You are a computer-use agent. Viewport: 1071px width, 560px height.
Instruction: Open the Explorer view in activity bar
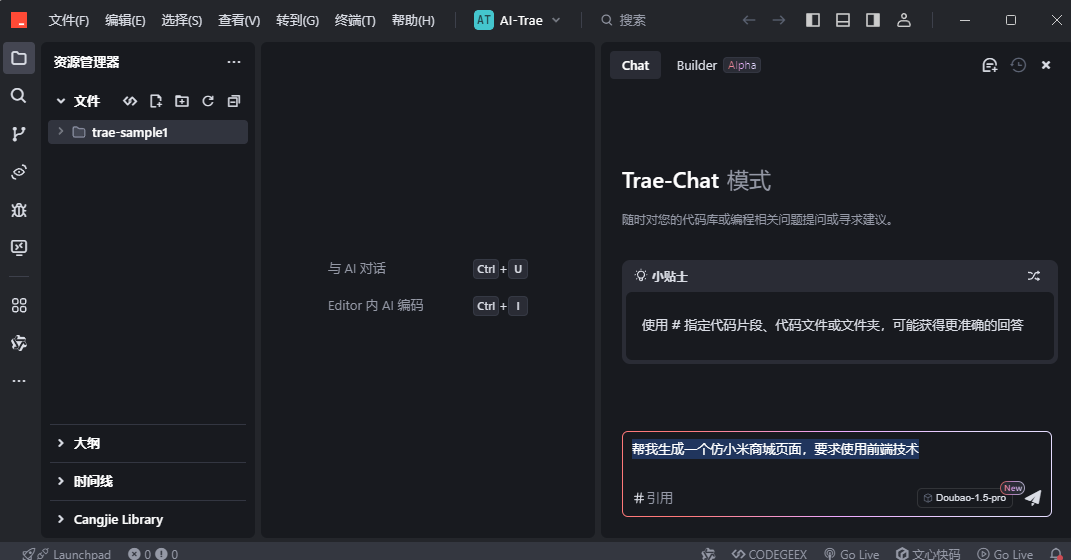[x=19, y=58]
